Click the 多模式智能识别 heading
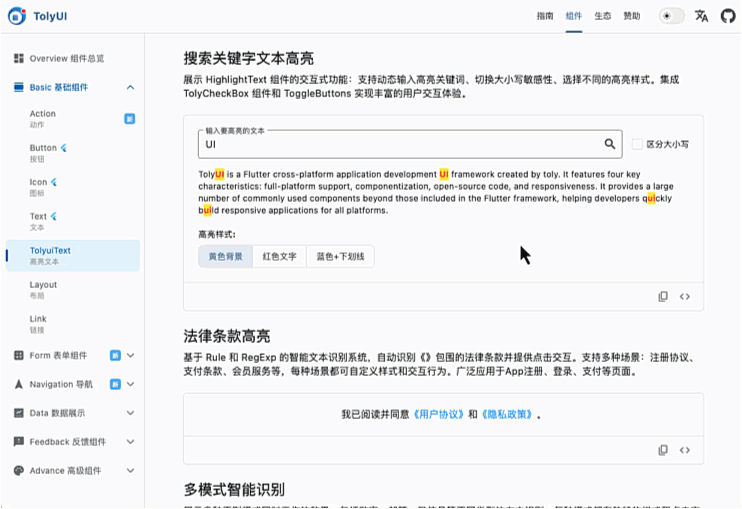 pos(234,490)
